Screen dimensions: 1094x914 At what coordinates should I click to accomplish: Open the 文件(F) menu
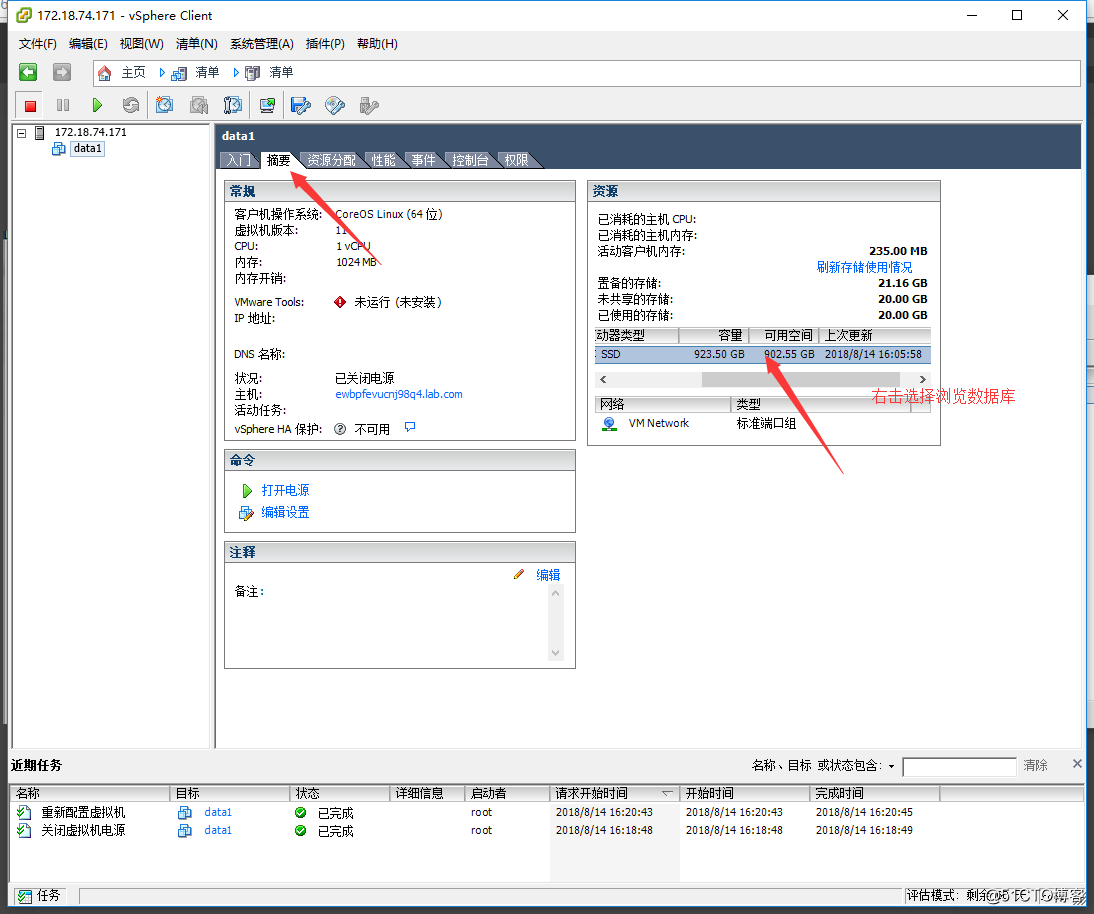(x=38, y=44)
